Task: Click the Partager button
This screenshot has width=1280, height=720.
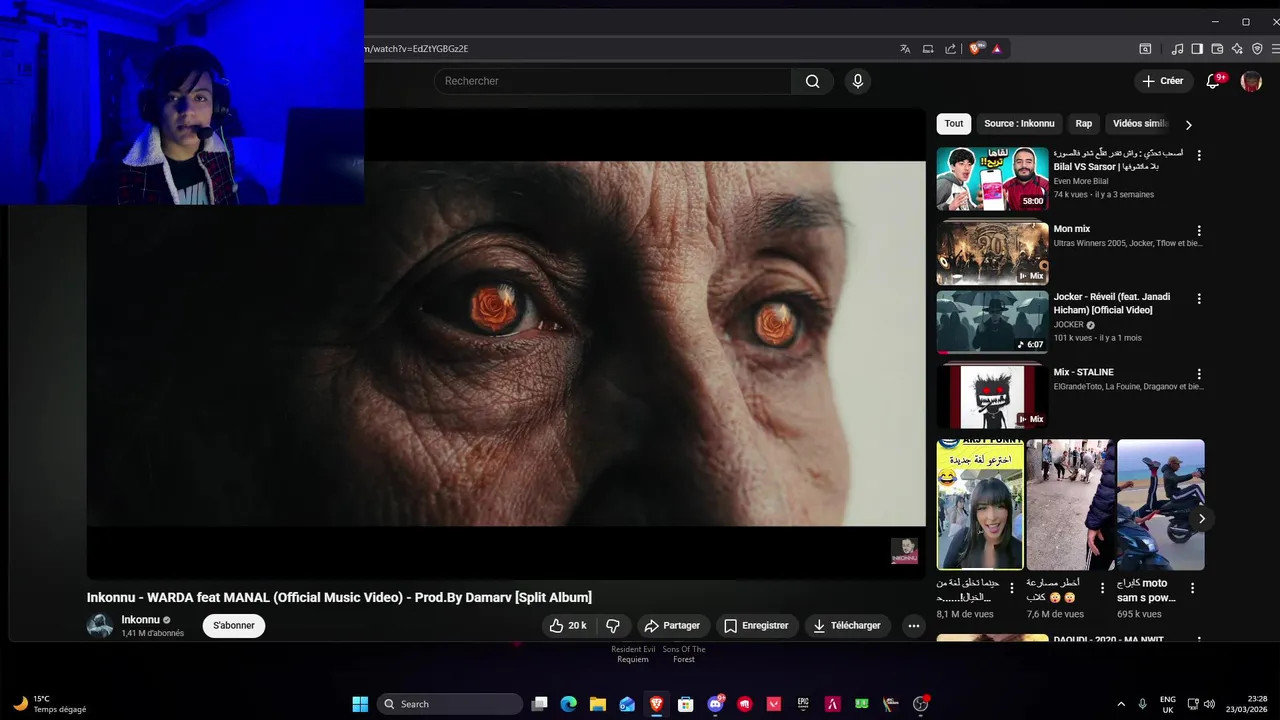Action: 673,626
